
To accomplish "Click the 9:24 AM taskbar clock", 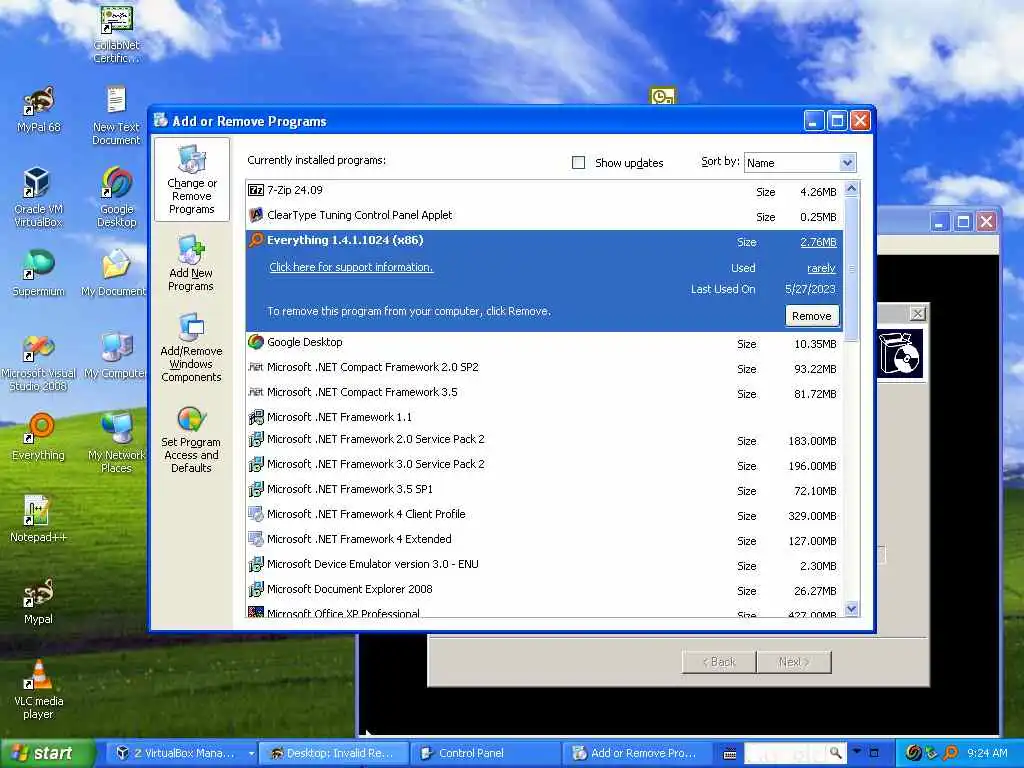I will pyautogui.click(x=987, y=753).
